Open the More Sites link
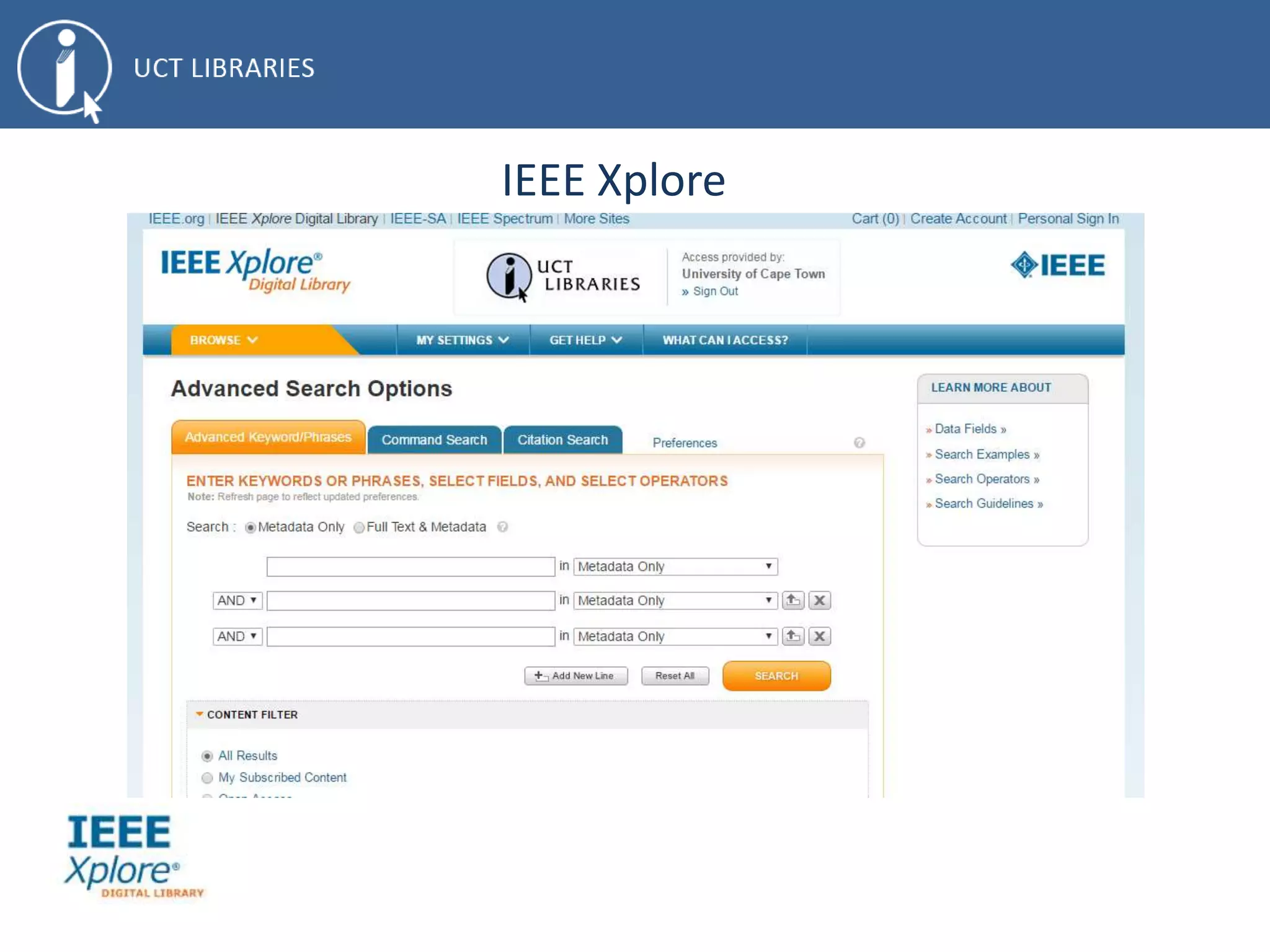 pyautogui.click(x=597, y=219)
